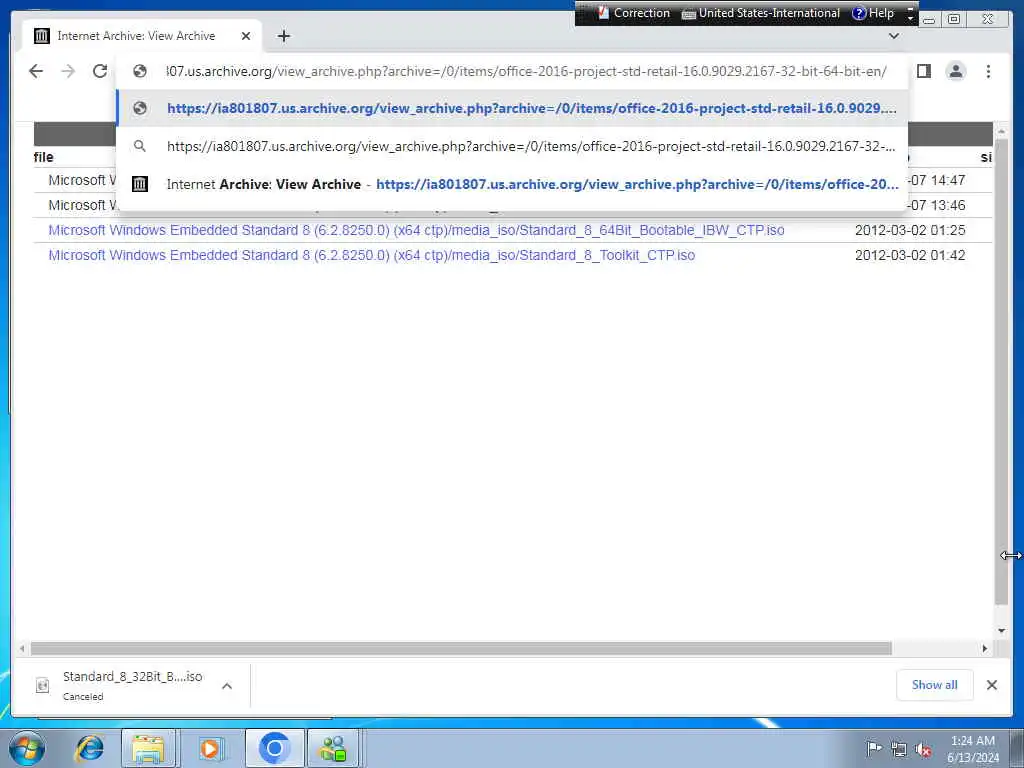Click Correction in the language bar
Image resolution: width=1024 pixels, height=768 pixels.
[x=633, y=13]
